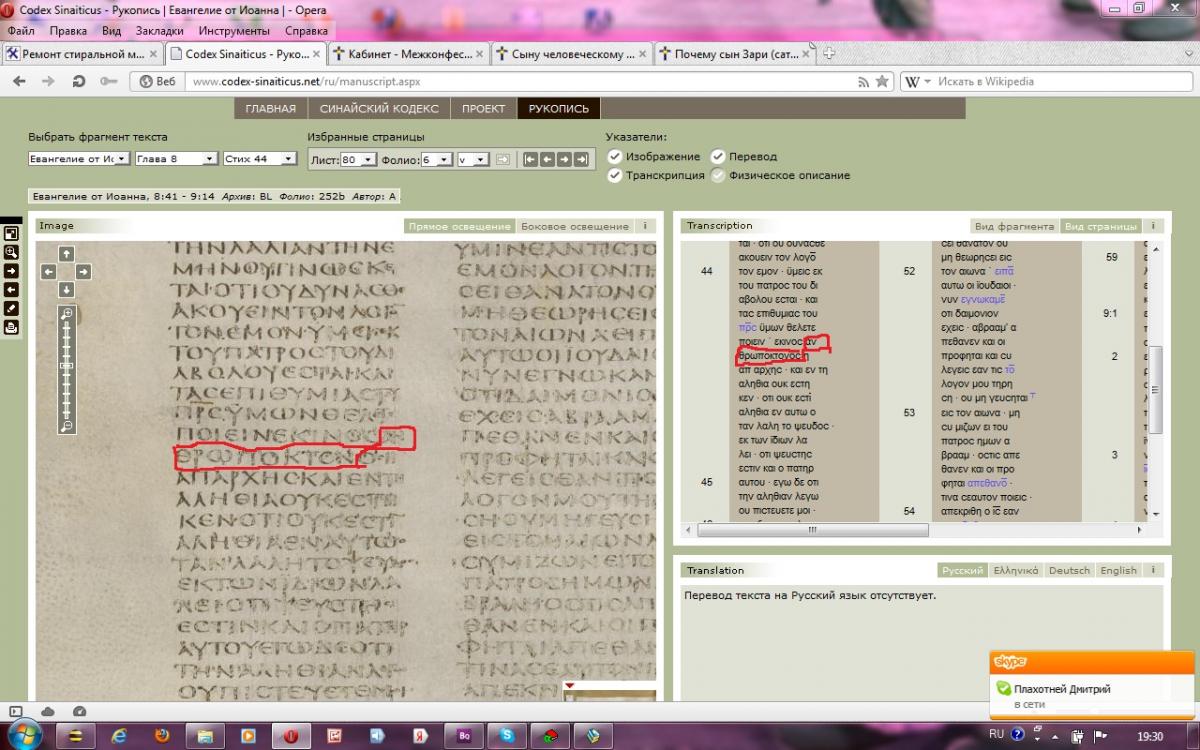Screen dimensions: 1200x750
Task: Select English translation language
Action: click(1118, 570)
